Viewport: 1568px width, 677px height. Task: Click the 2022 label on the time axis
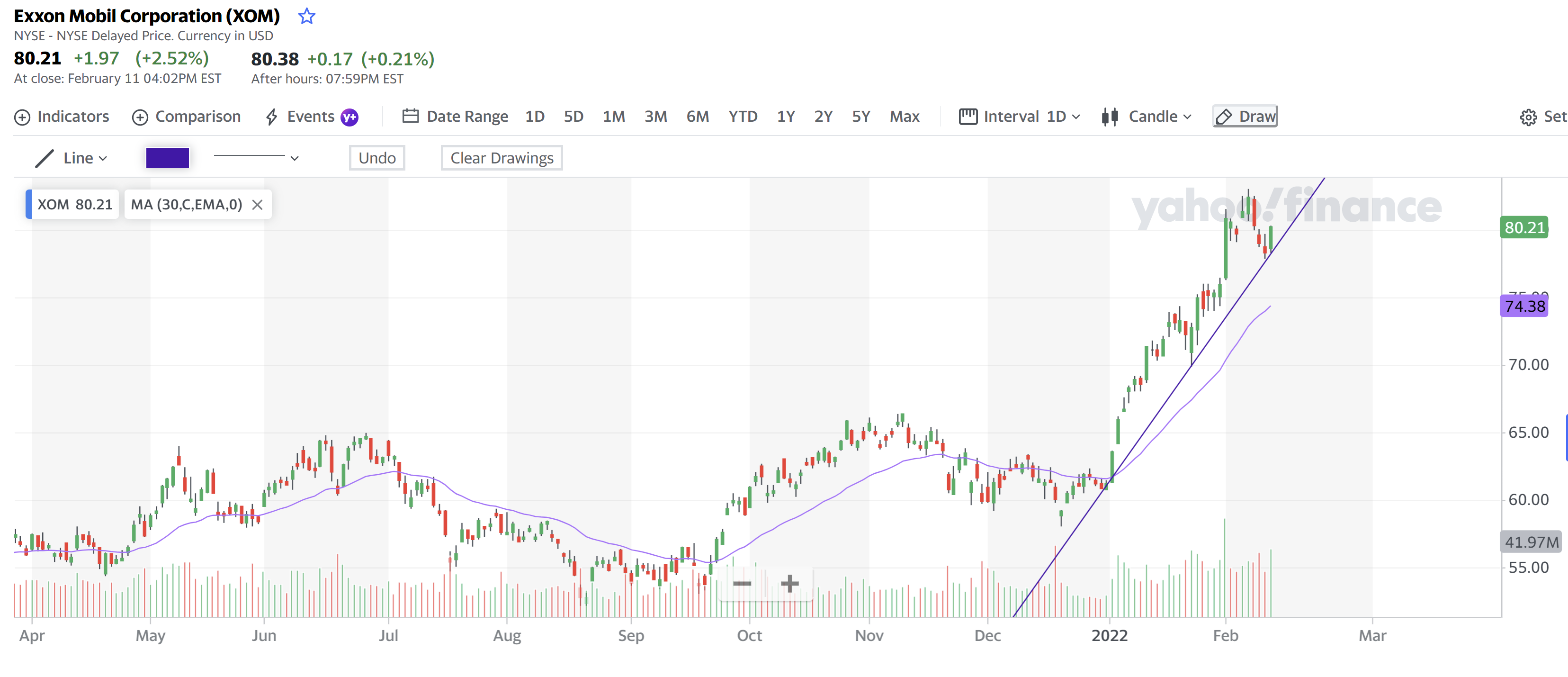click(x=1109, y=636)
